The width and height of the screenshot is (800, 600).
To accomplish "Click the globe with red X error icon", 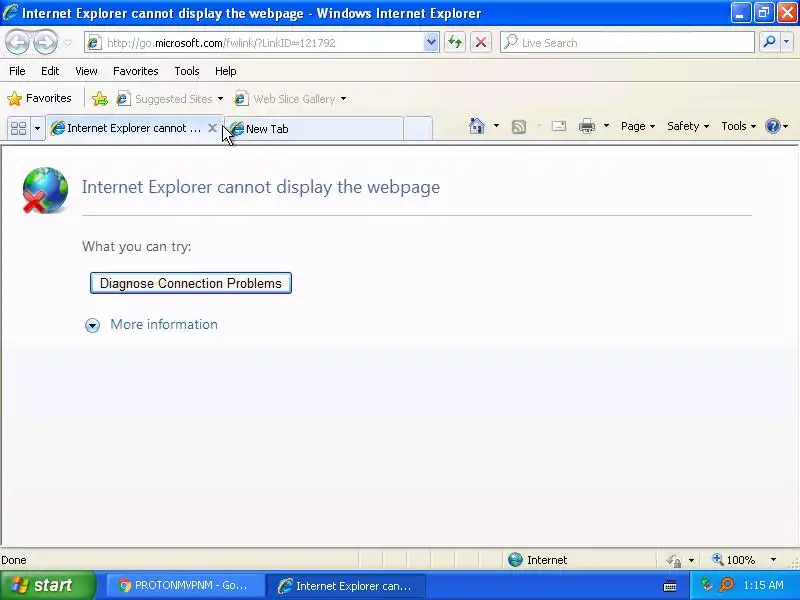I will 45,190.
